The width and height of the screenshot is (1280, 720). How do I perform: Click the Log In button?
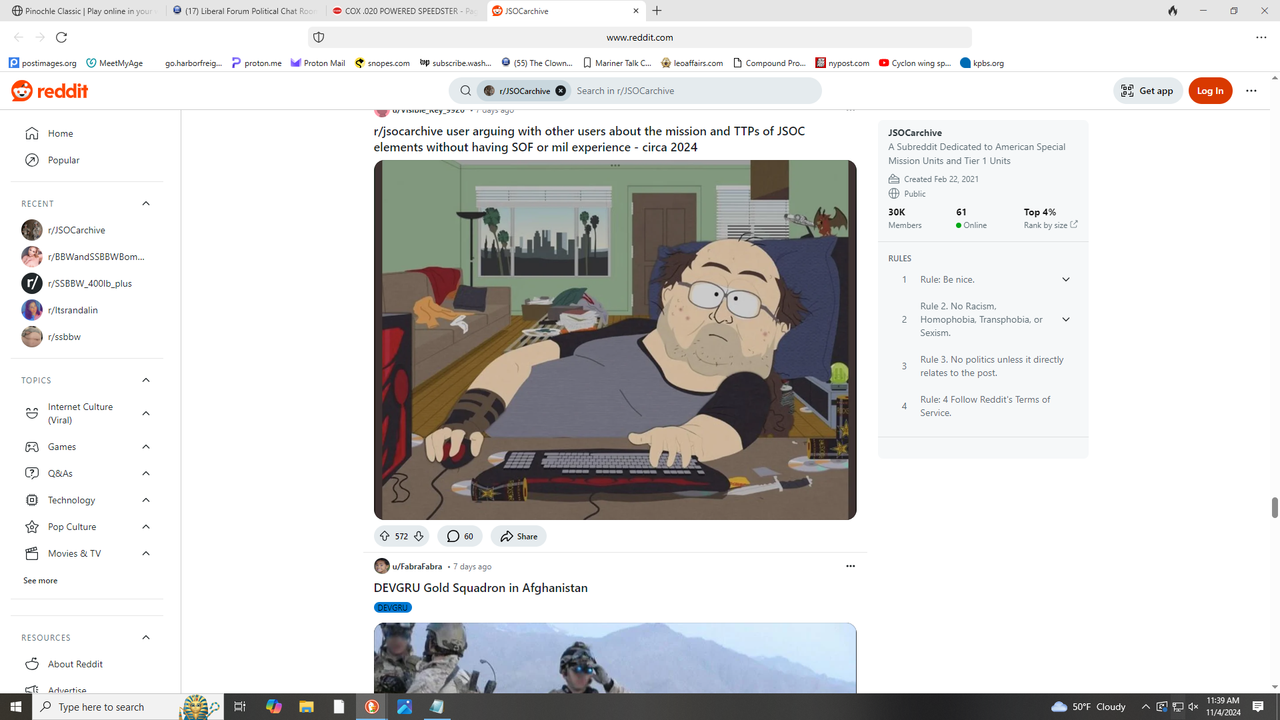pyautogui.click(x=1210, y=91)
